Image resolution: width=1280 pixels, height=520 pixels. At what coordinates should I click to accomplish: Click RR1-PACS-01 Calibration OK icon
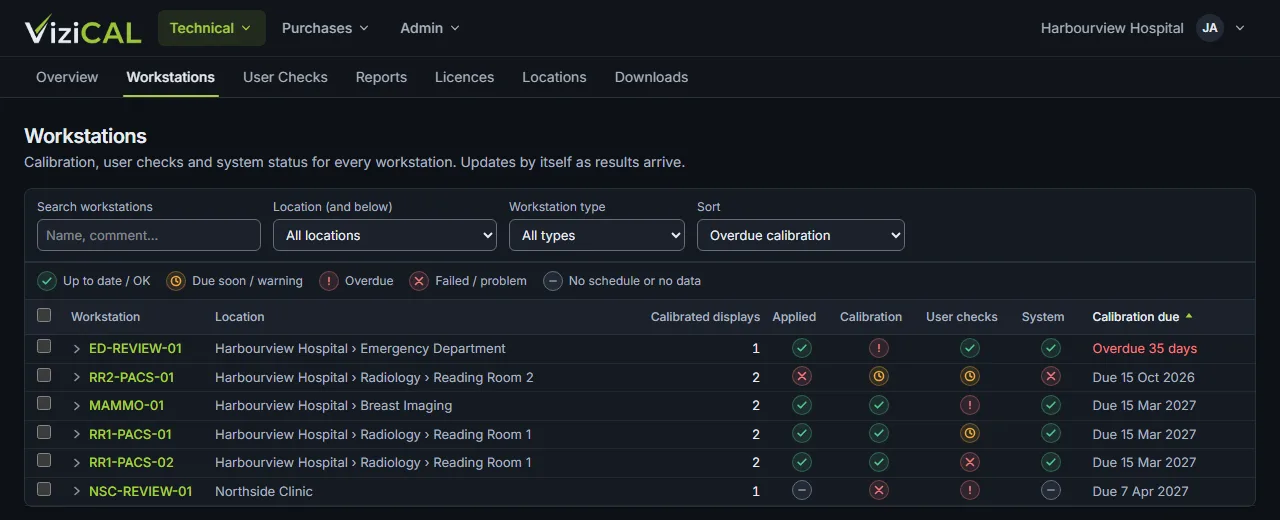click(879, 434)
